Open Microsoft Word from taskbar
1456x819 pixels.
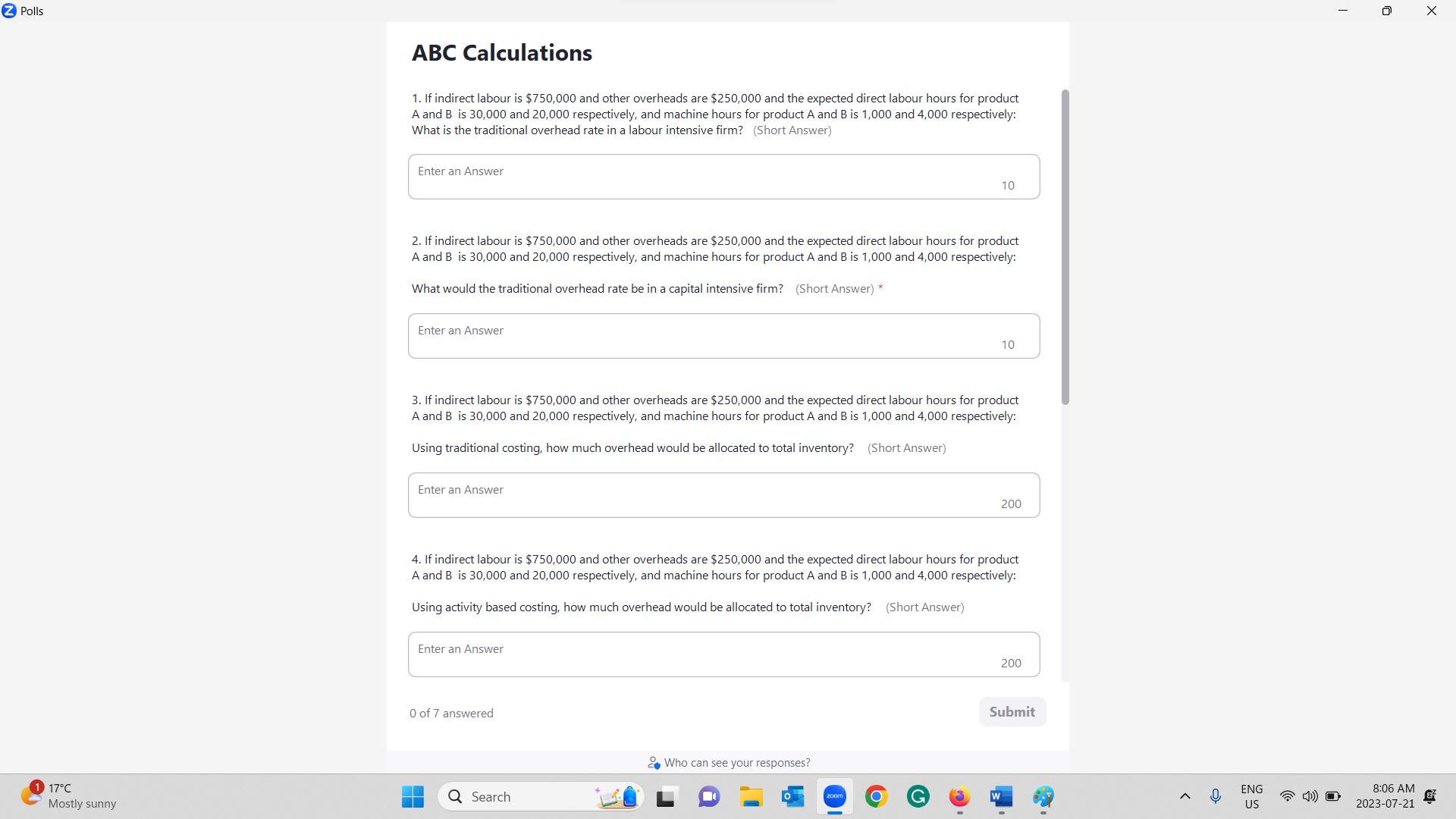[x=1001, y=796]
